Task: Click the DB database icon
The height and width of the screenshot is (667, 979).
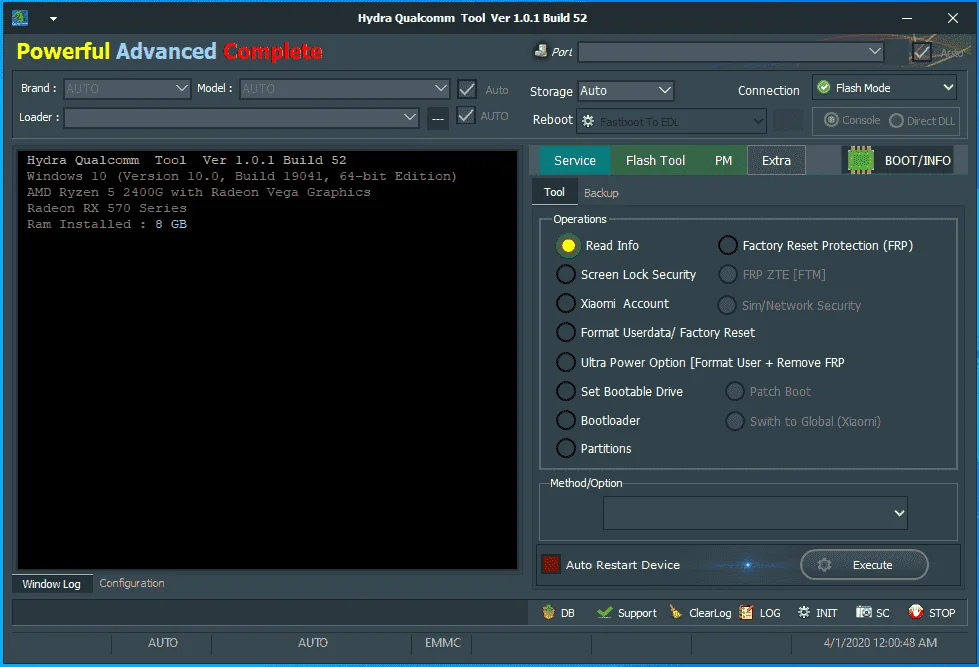Action: click(x=549, y=613)
